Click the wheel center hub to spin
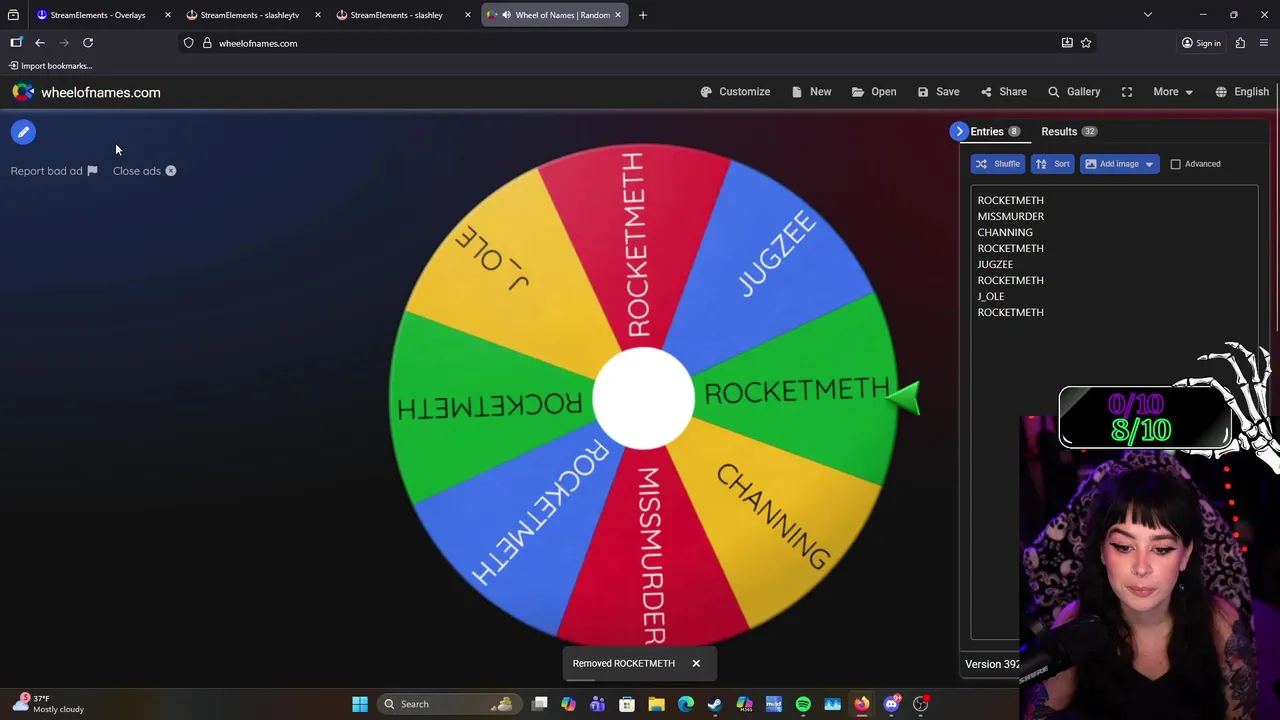1280x720 pixels. (643, 398)
